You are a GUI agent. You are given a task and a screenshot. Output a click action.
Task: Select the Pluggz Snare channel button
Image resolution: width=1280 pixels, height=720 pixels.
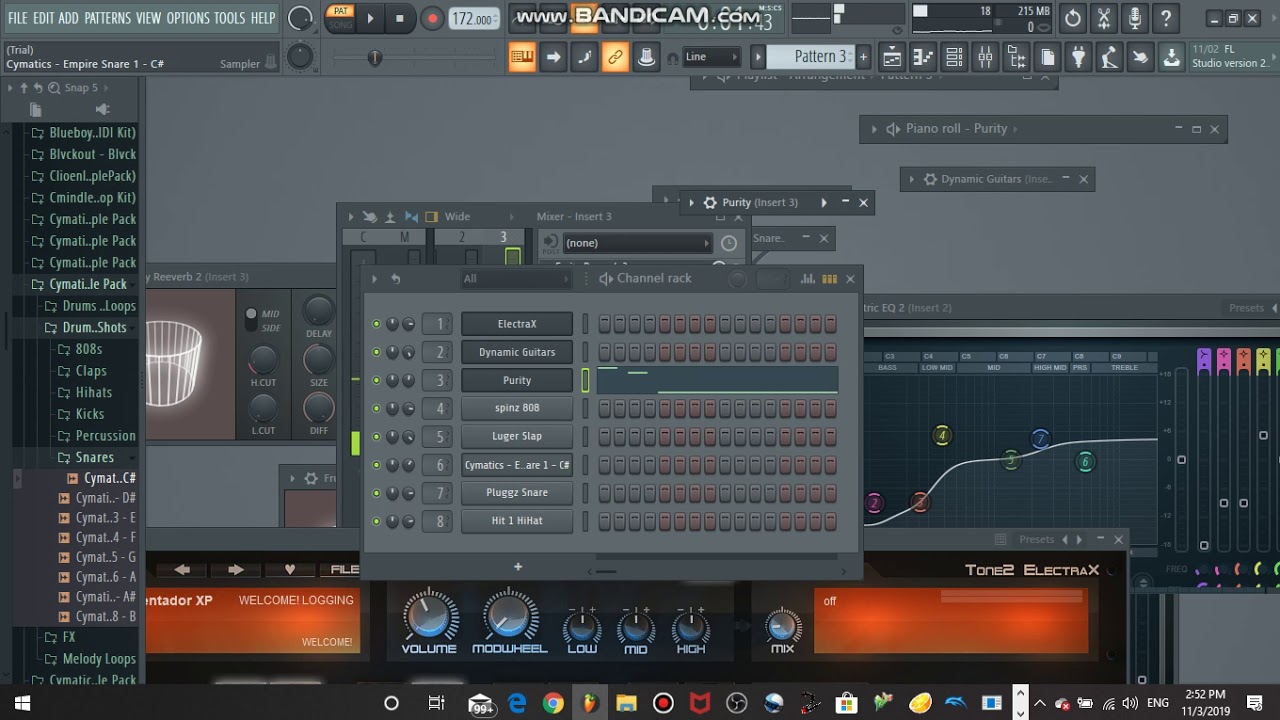pyautogui.click(x=517, y=493)
